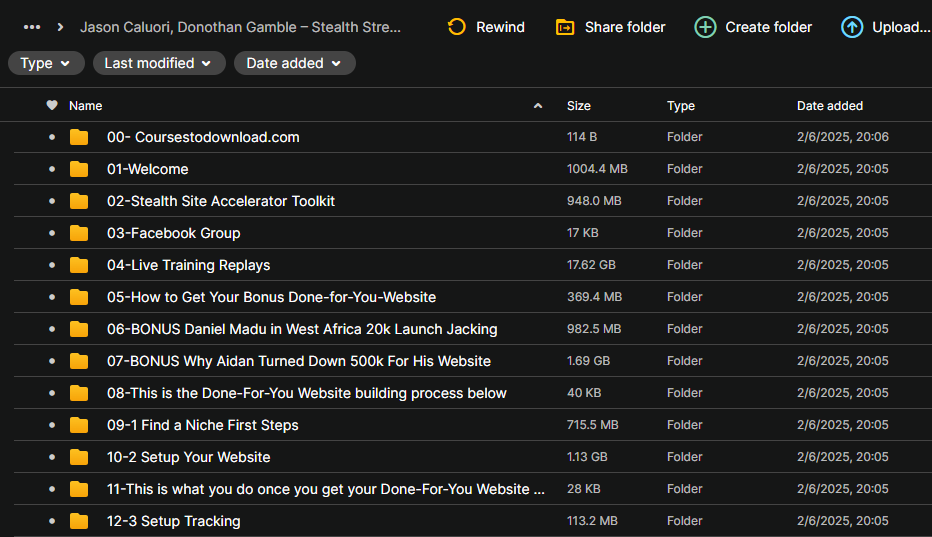This screenshot has width=932, height=537.
Task: Open the Type filter dropdown
Action: click(x=46, y=63)
